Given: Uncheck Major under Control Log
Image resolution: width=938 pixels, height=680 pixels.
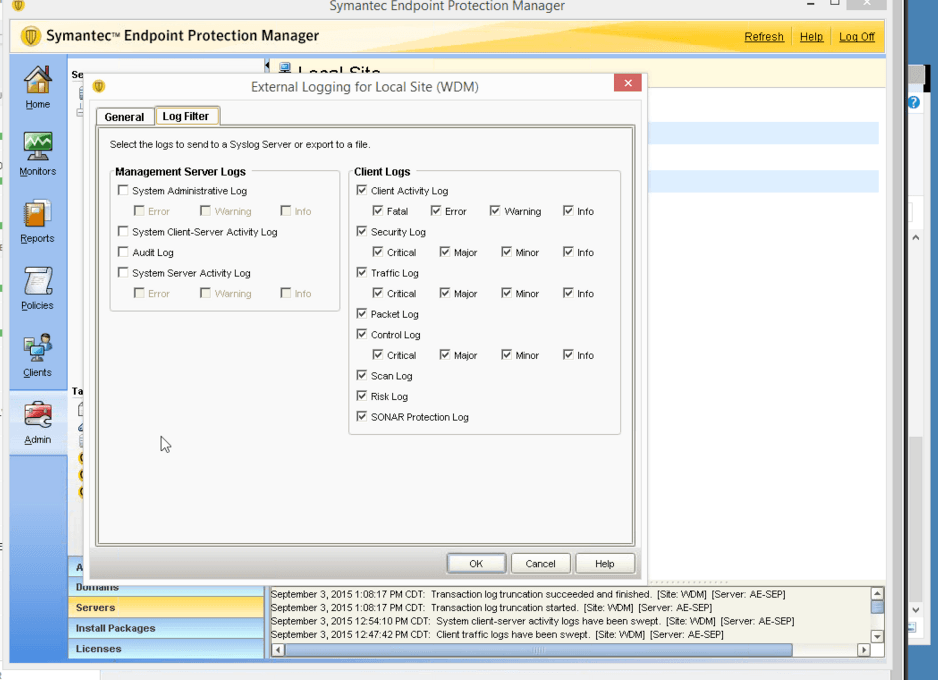Looking at the screenshot, I should pyautogui.click(x=444, y=355).
